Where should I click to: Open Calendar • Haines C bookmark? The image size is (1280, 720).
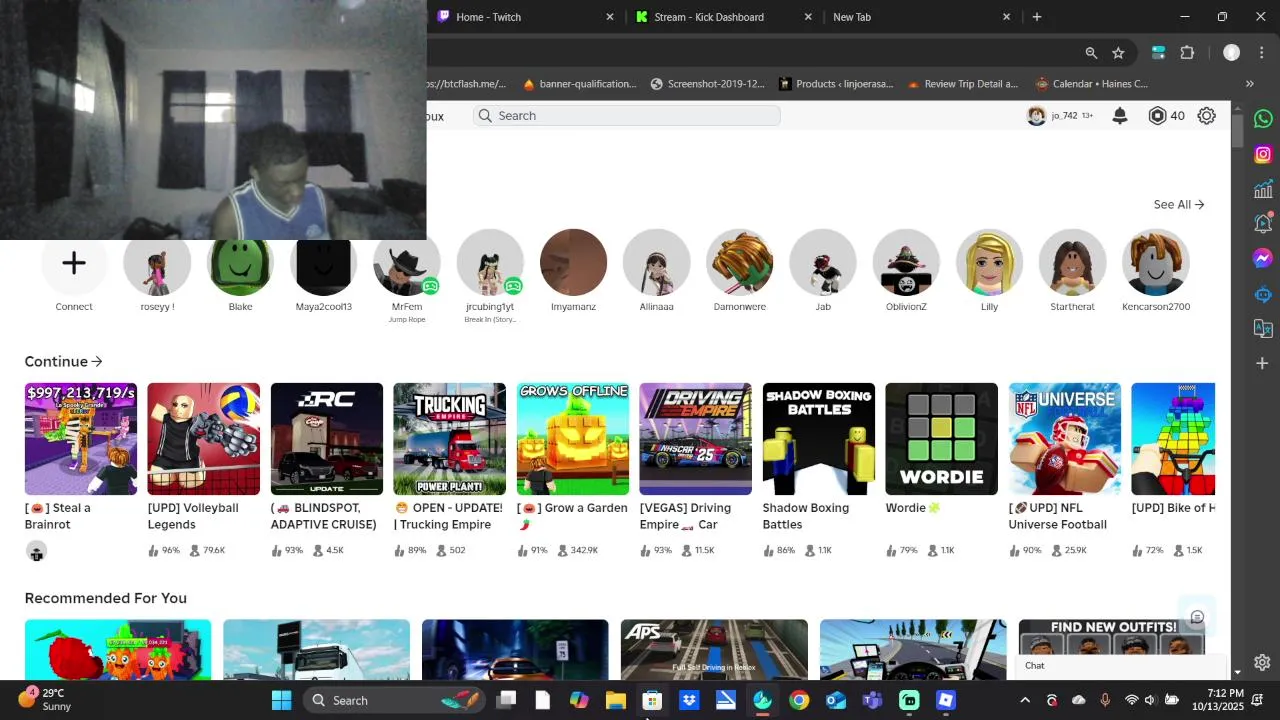[1092, 84]
